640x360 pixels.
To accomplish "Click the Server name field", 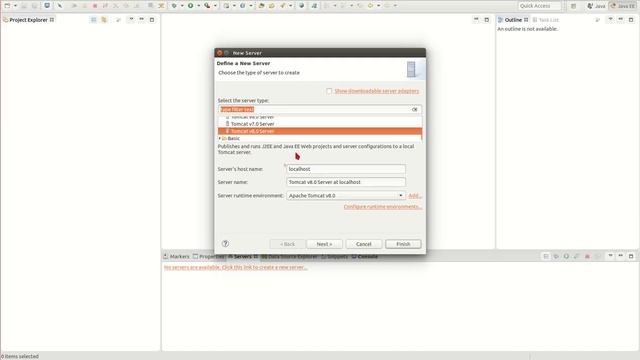I will pyautogui.click(x=346, y=182).
